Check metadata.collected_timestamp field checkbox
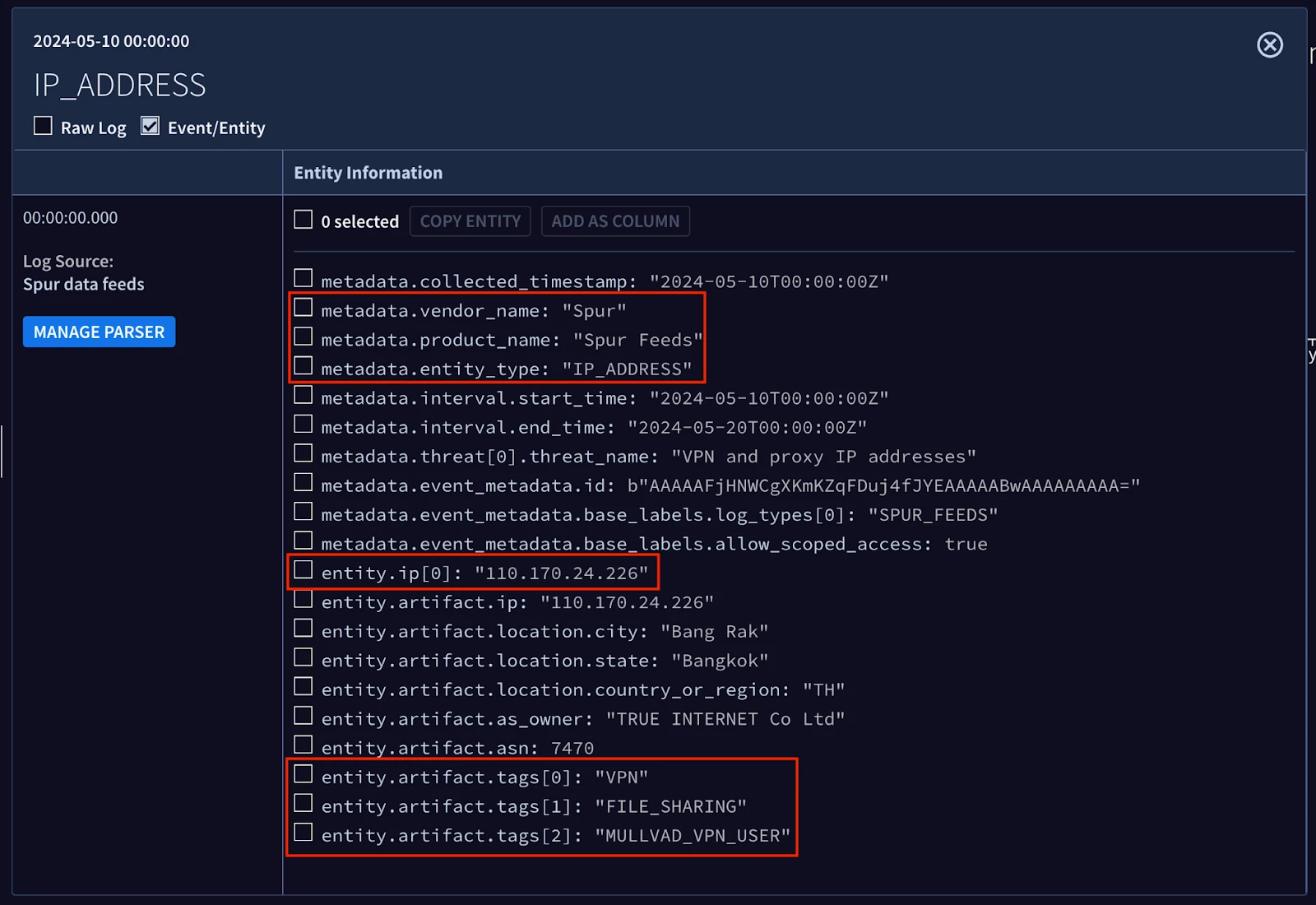The image size is (1316, 905). (304, 278)
